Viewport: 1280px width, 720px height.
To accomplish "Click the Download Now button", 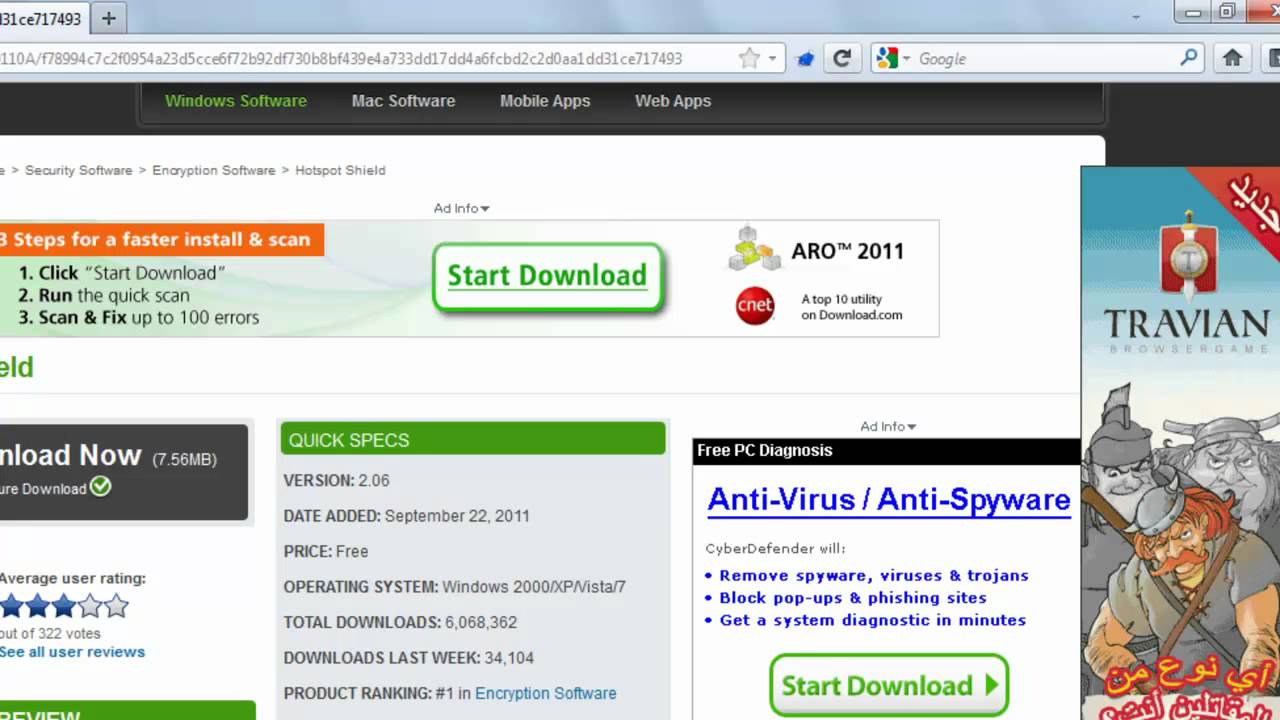I will 123,471.
